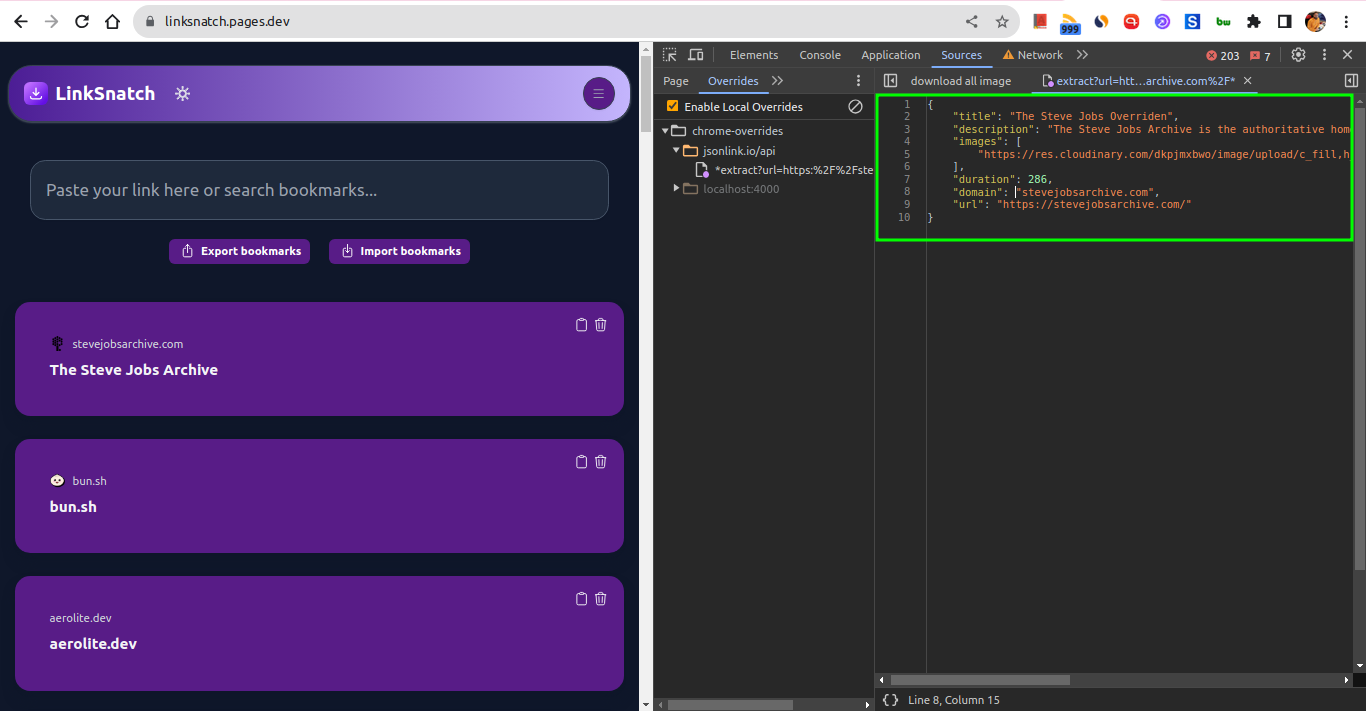Switch to the Elements tab
The height and width of the screenshot is (711, 1366).
[754, 55]
